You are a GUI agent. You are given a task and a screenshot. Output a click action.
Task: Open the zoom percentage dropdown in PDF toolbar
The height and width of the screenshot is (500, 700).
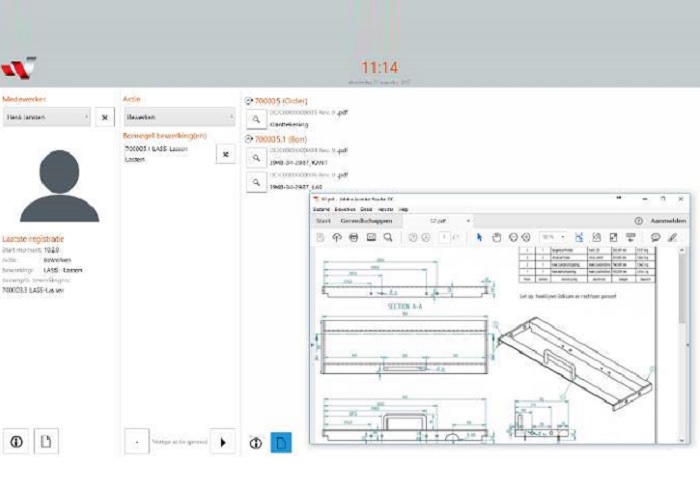pos(552,237)
